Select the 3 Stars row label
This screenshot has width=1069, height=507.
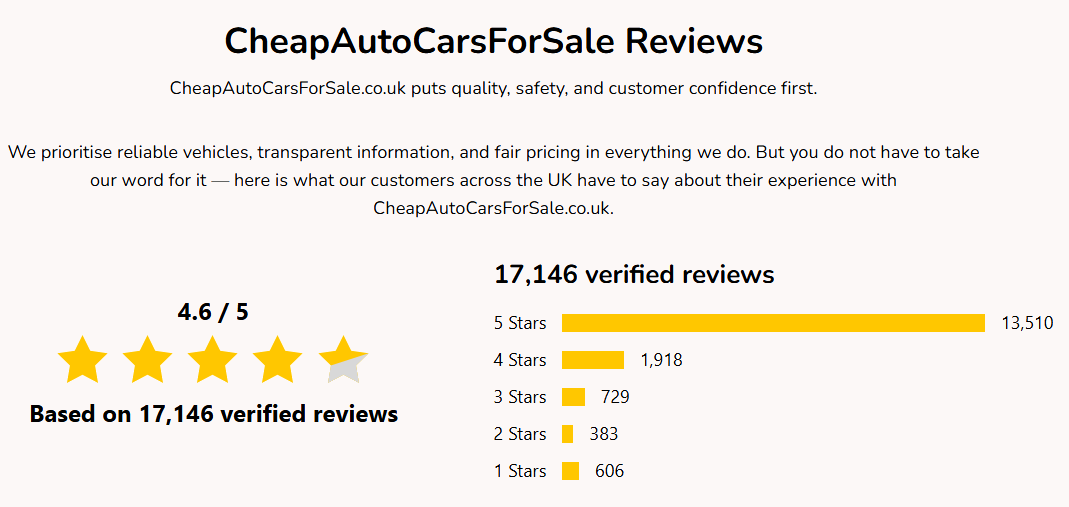coord(520,397)
